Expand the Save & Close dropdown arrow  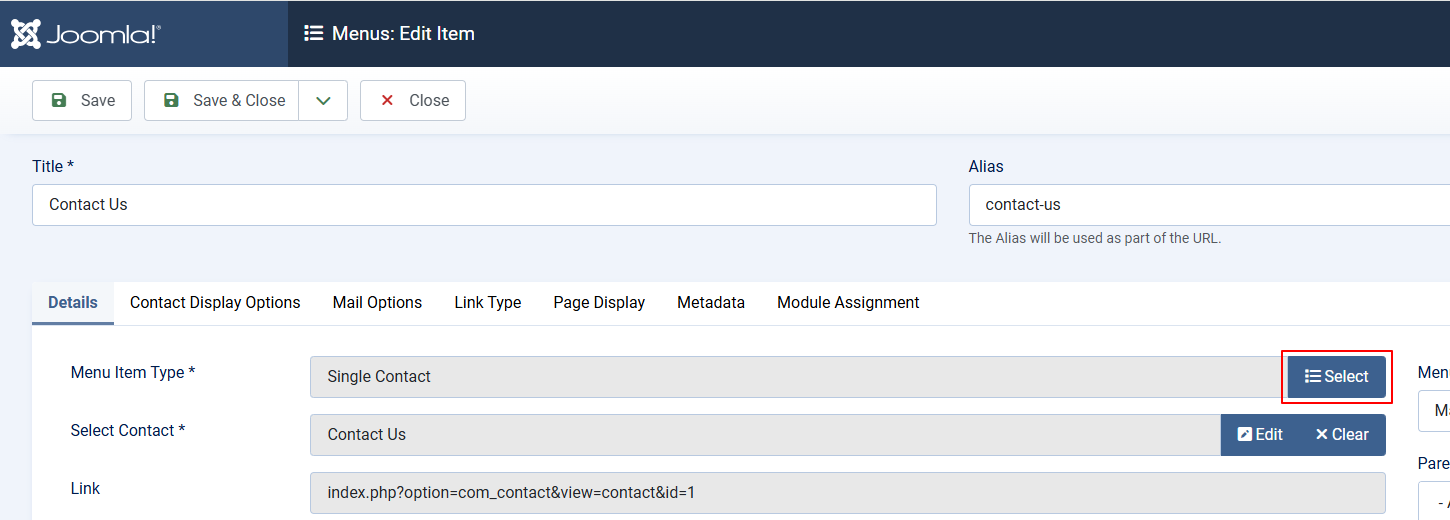point(323,100)
